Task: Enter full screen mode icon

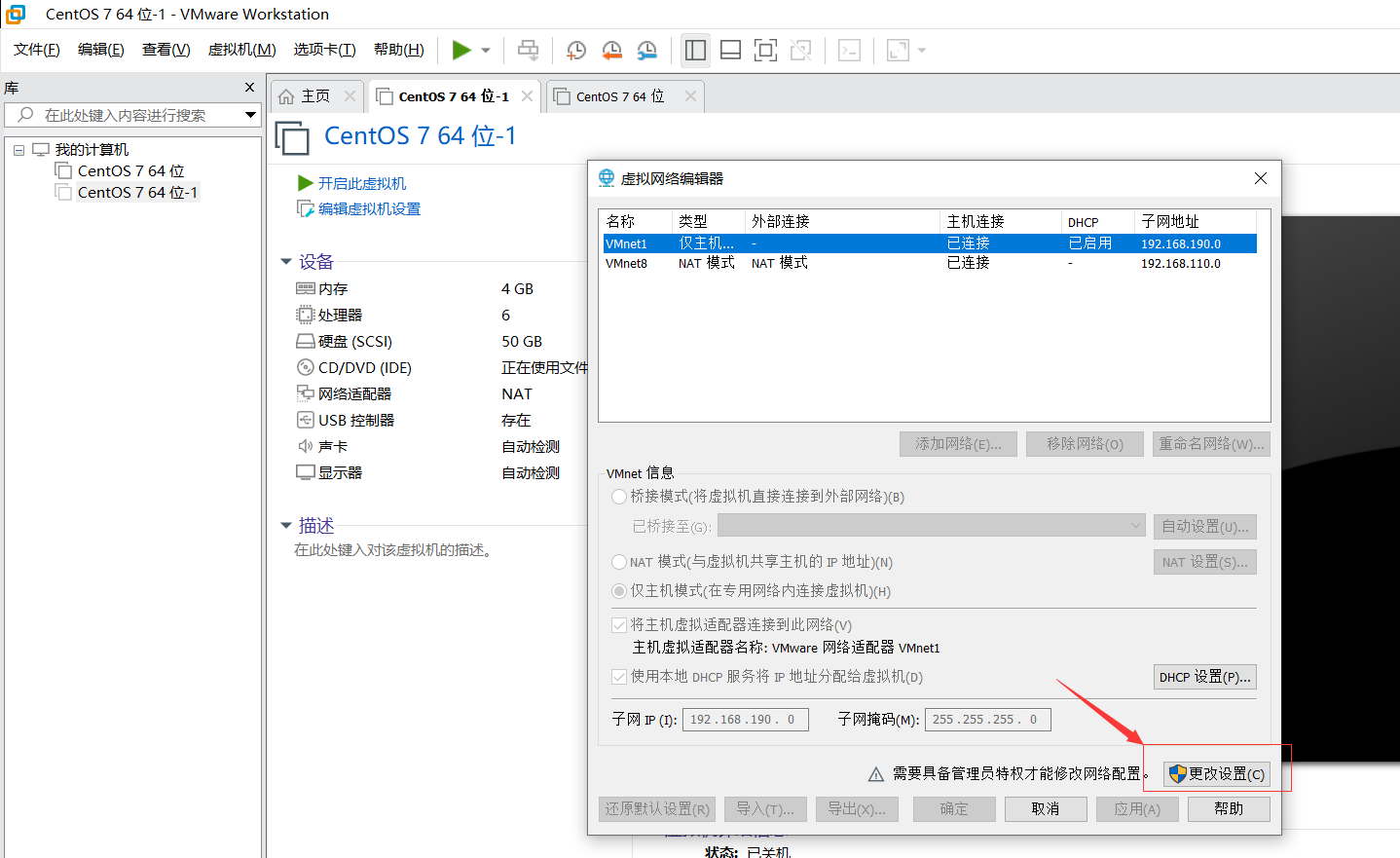Action: point(765,51)
